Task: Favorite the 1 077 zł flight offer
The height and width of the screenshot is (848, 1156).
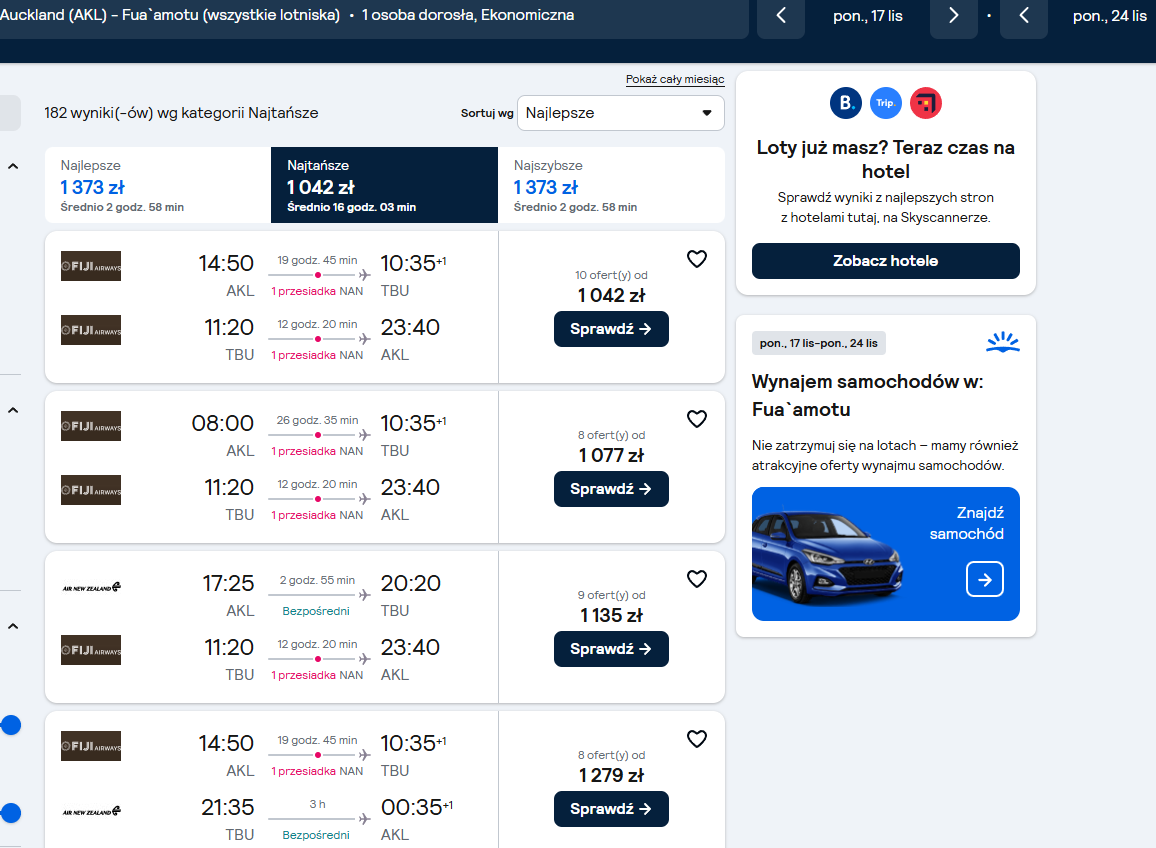Action: (x=697, y=419)
